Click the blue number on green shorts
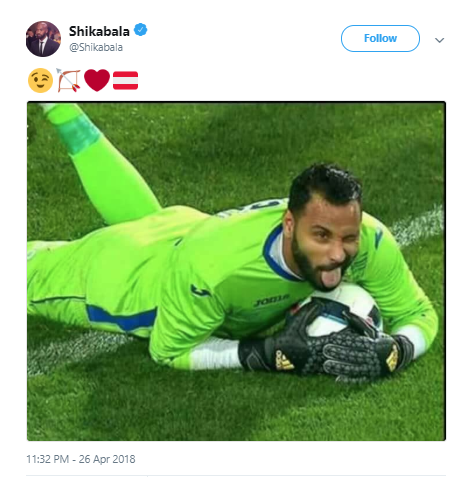The width and height of the screenshot is (472, 477). click(x=122, y=319)
